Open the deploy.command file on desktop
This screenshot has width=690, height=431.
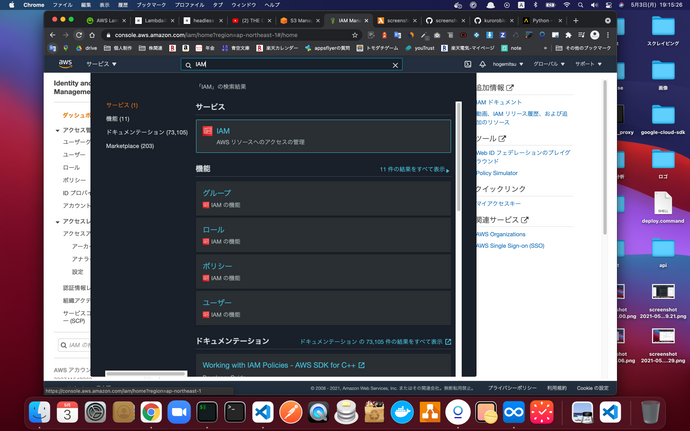coord(663,207)
